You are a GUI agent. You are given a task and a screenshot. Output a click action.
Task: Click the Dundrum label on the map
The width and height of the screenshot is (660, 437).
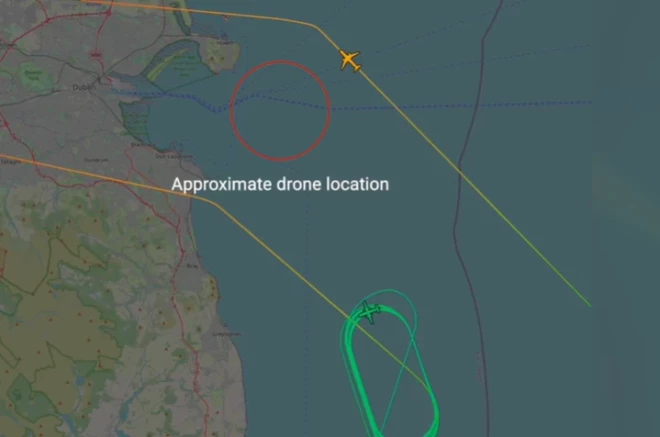tap(96, 160)
